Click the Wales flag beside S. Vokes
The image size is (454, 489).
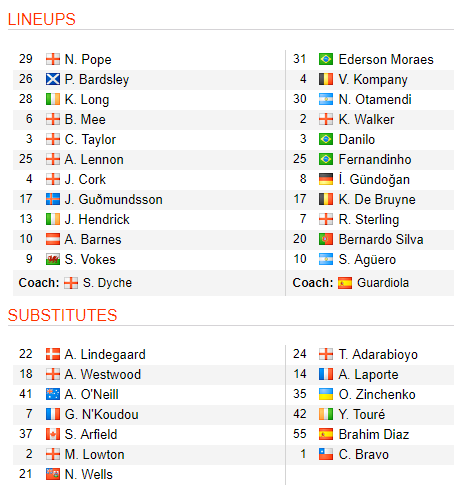pyautogui.click(x=53, y=259)
